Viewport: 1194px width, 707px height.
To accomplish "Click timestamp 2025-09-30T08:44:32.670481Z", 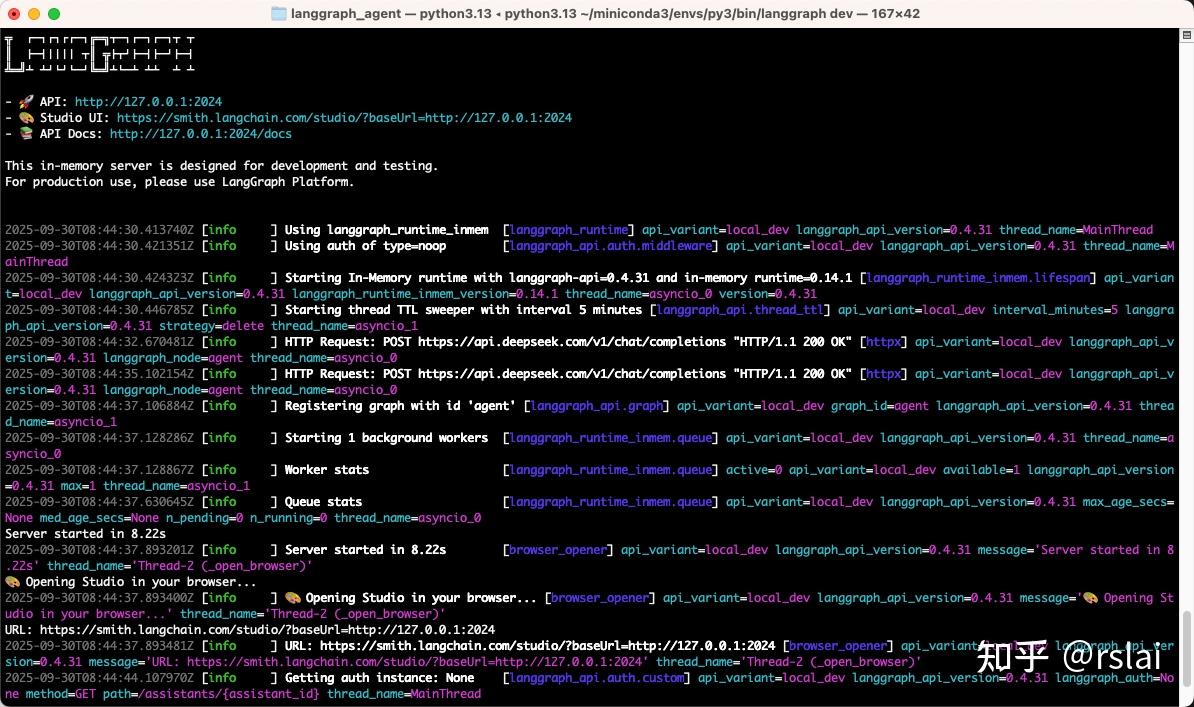I will (x=99, y=341).
